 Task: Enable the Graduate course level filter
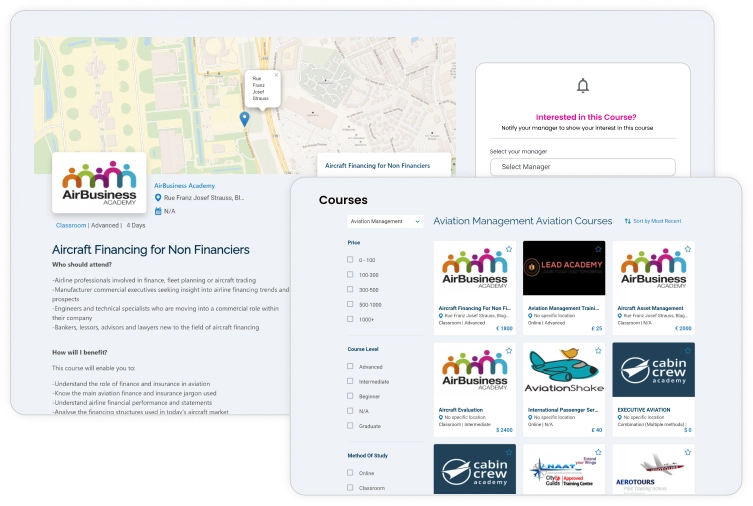(x=350, y=425)
